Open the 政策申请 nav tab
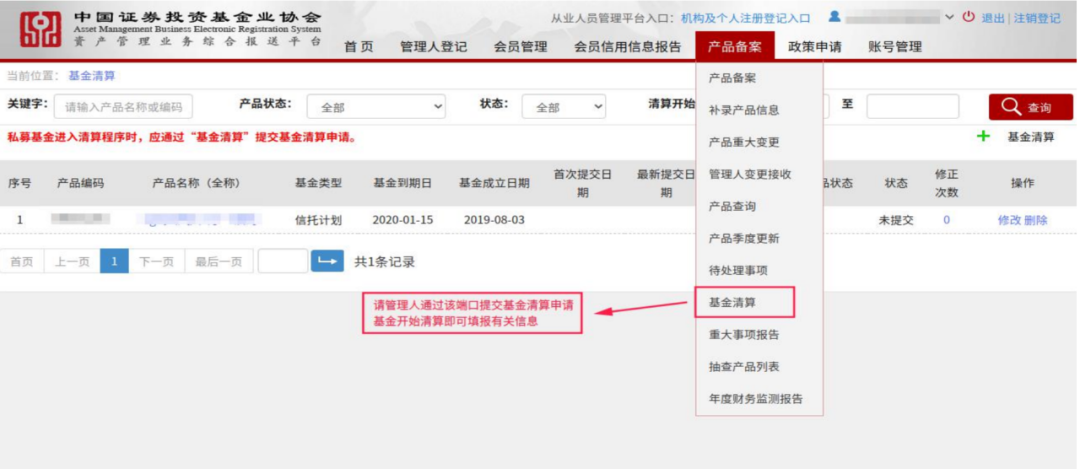The image size is (1080, 469). 815,47
